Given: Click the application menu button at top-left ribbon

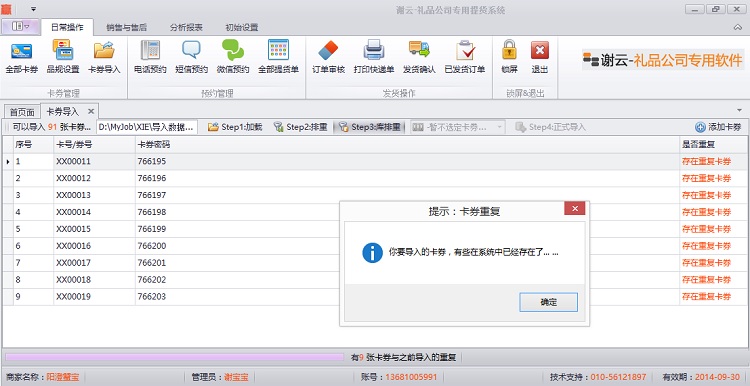Looking at the screenshot, I should (20, 27).
